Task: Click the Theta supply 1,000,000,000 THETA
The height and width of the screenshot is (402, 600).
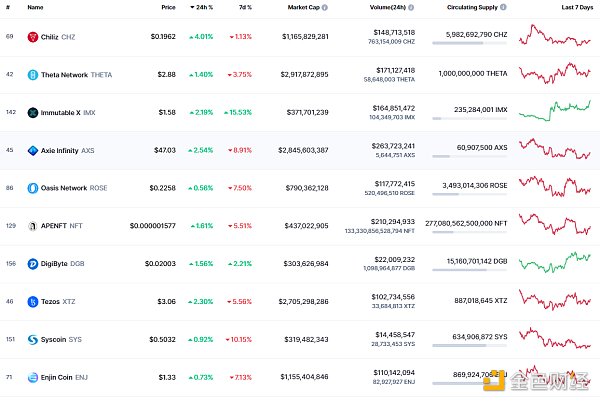Action: pyautogui.click(x=473, y=73)
